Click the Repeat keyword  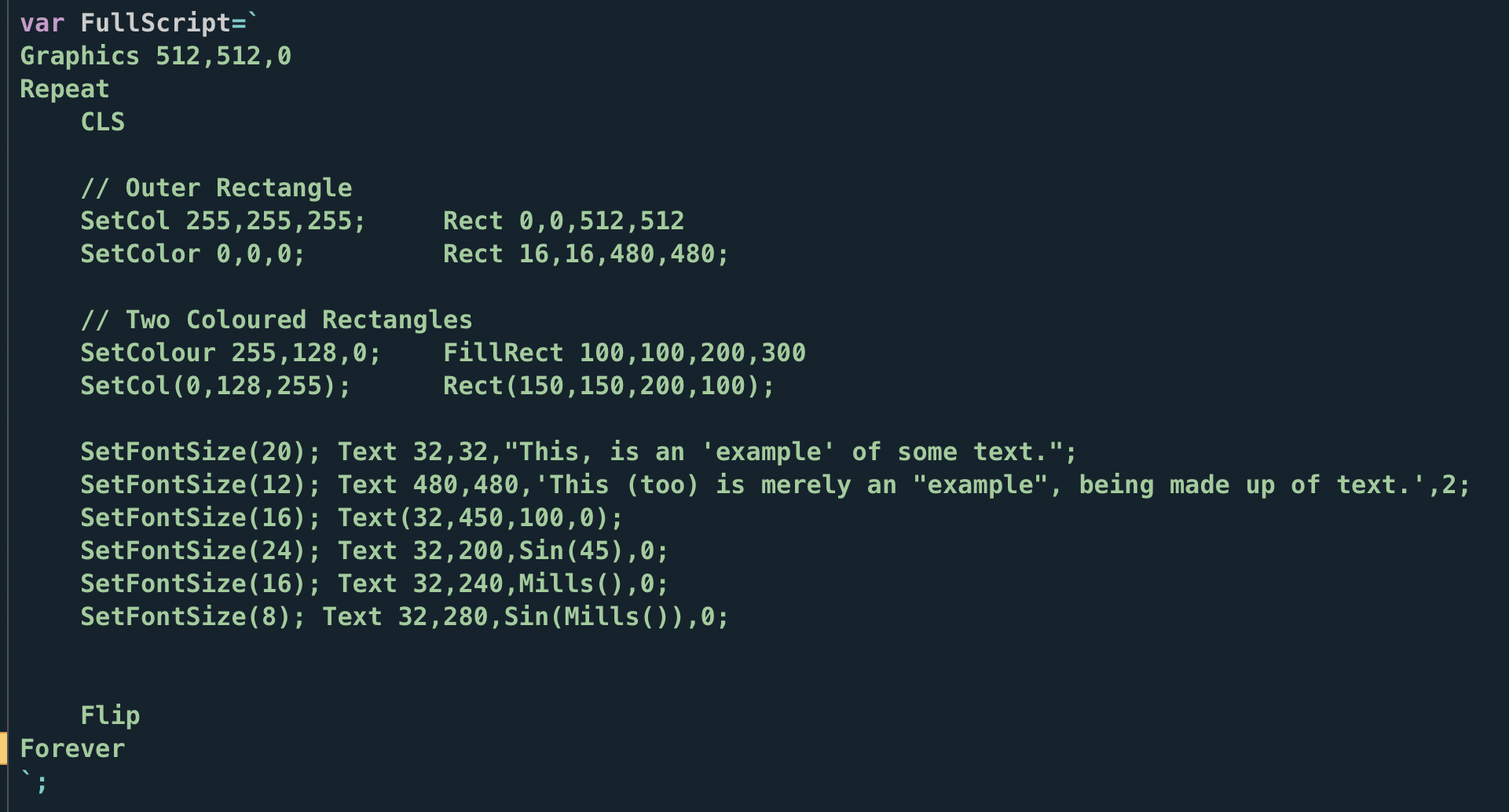coord(64,89)
